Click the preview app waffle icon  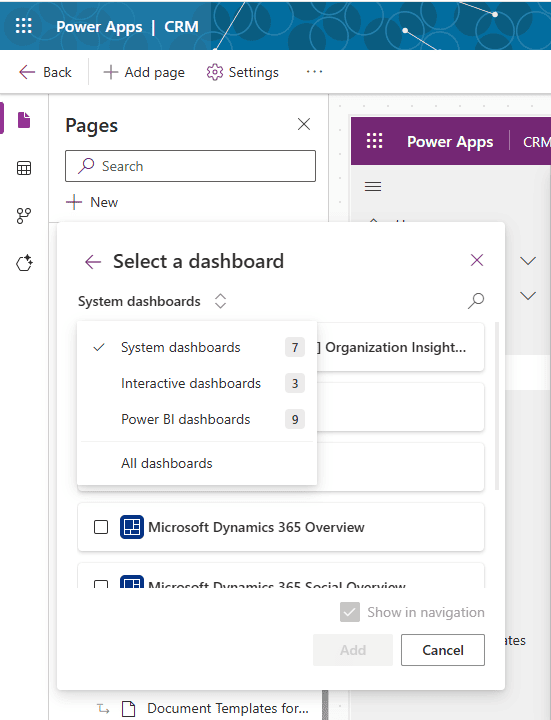coord(375,141)
